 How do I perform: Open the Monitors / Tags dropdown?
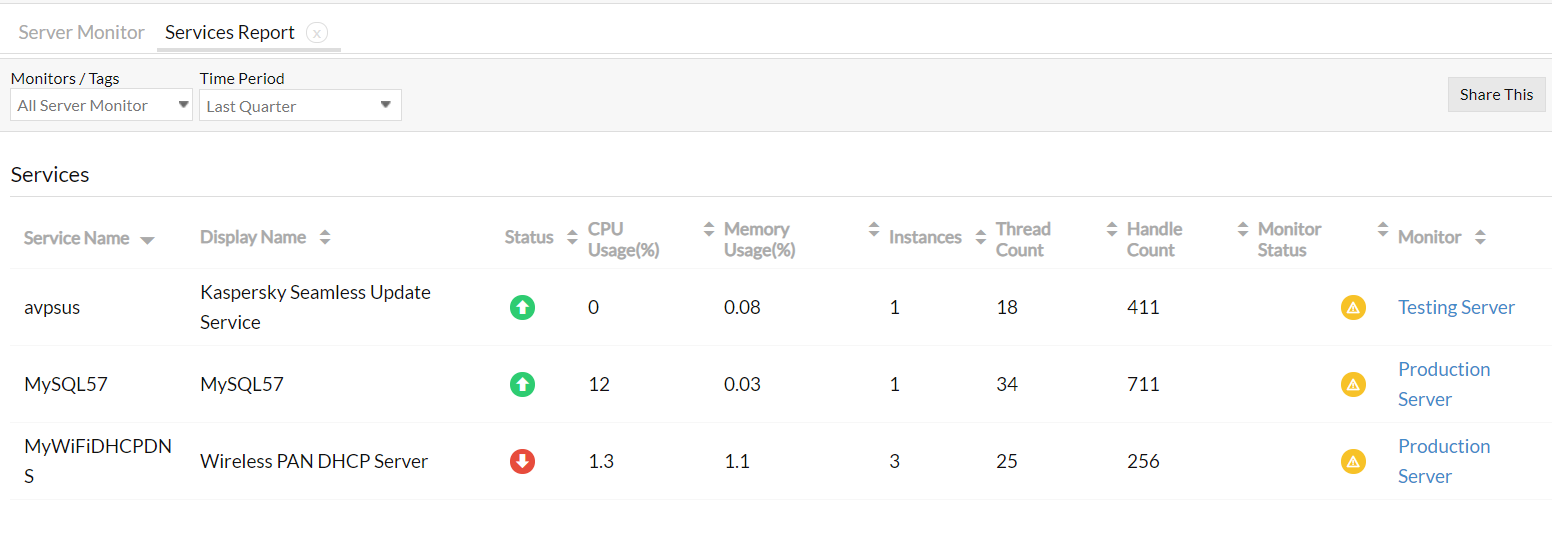click(101, 105)
